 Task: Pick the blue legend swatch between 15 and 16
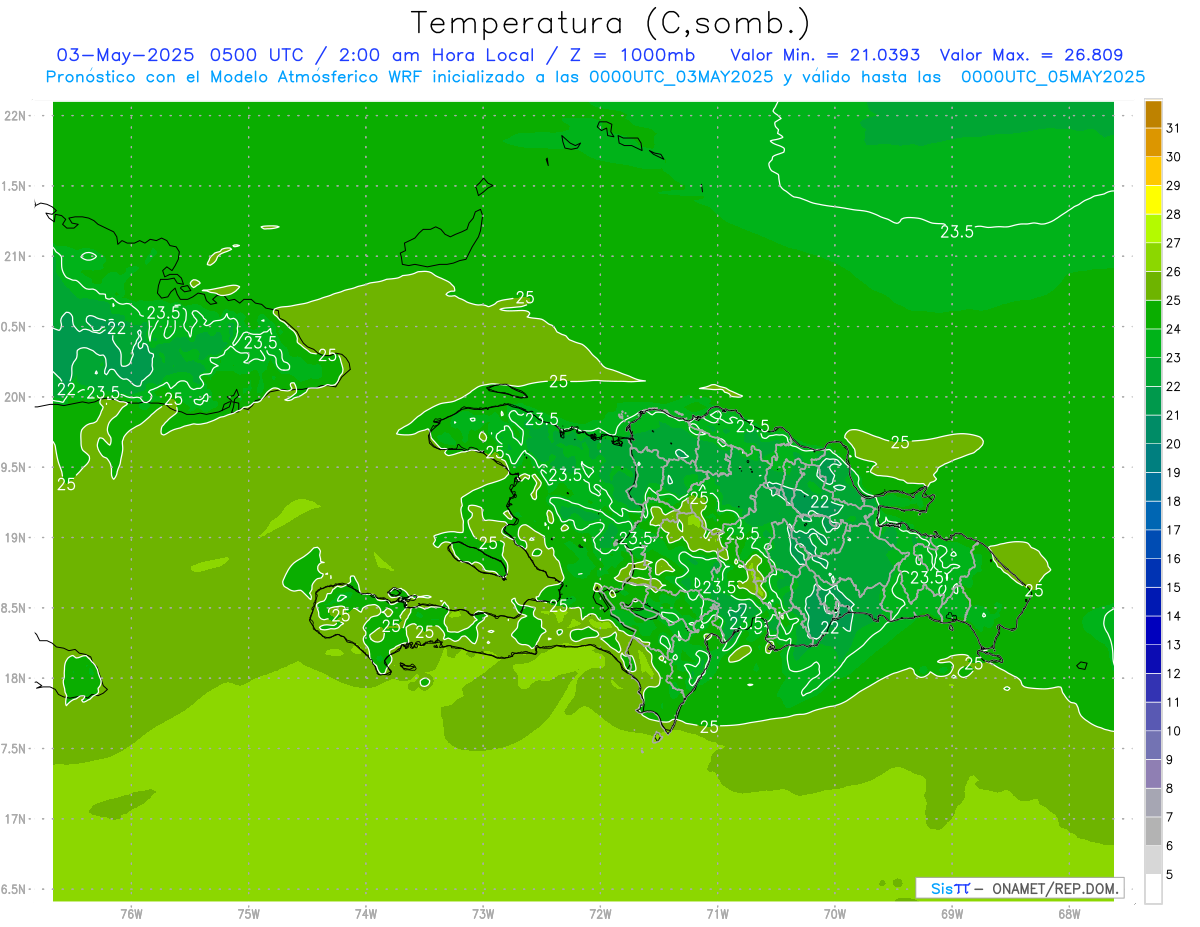tap(1153, 573)
